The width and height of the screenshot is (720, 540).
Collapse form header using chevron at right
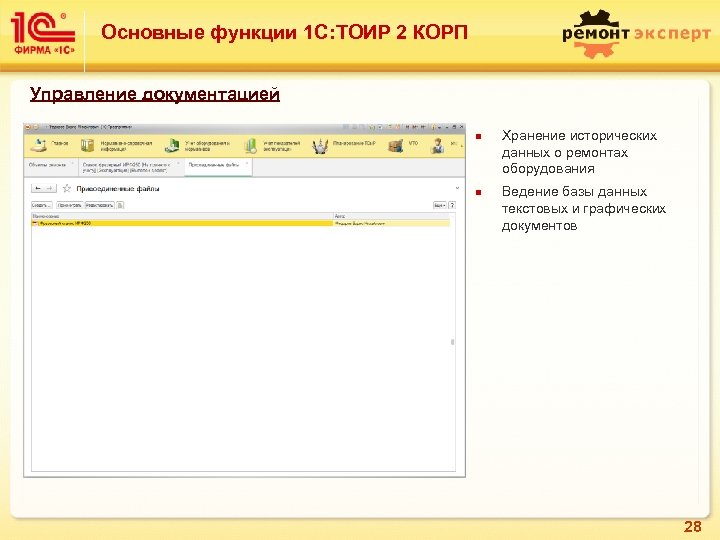tap(457, 188)
